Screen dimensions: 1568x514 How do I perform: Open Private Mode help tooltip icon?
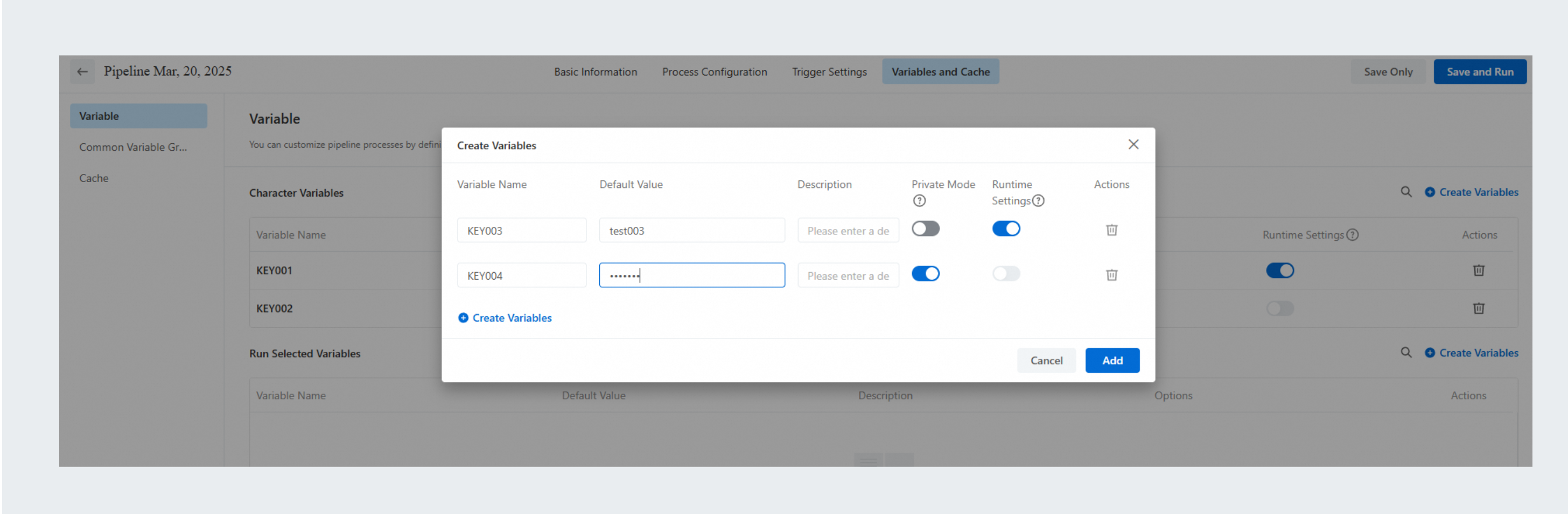click(919, 201)
